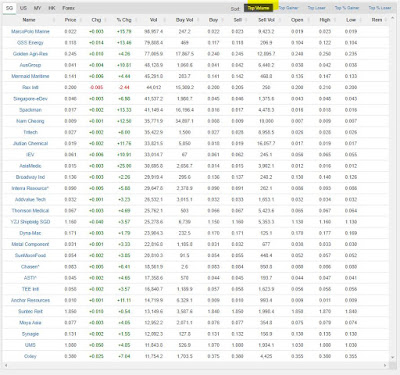Screen dimensions: 400x375
Task: Sort table by Open column header
Action: (297, 20)
